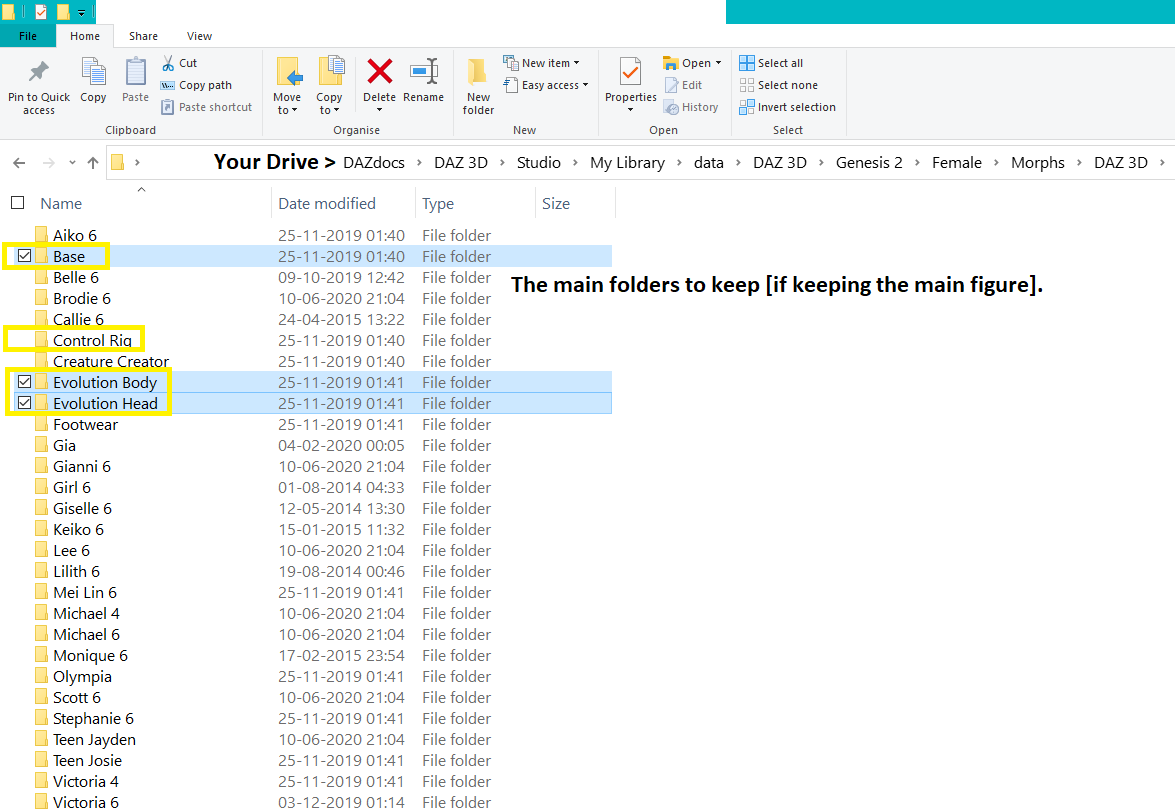The height and width of the screenshot is (812, 1175).
Task: Uncheck the Base folder checkbox
Action: [25, 256]
